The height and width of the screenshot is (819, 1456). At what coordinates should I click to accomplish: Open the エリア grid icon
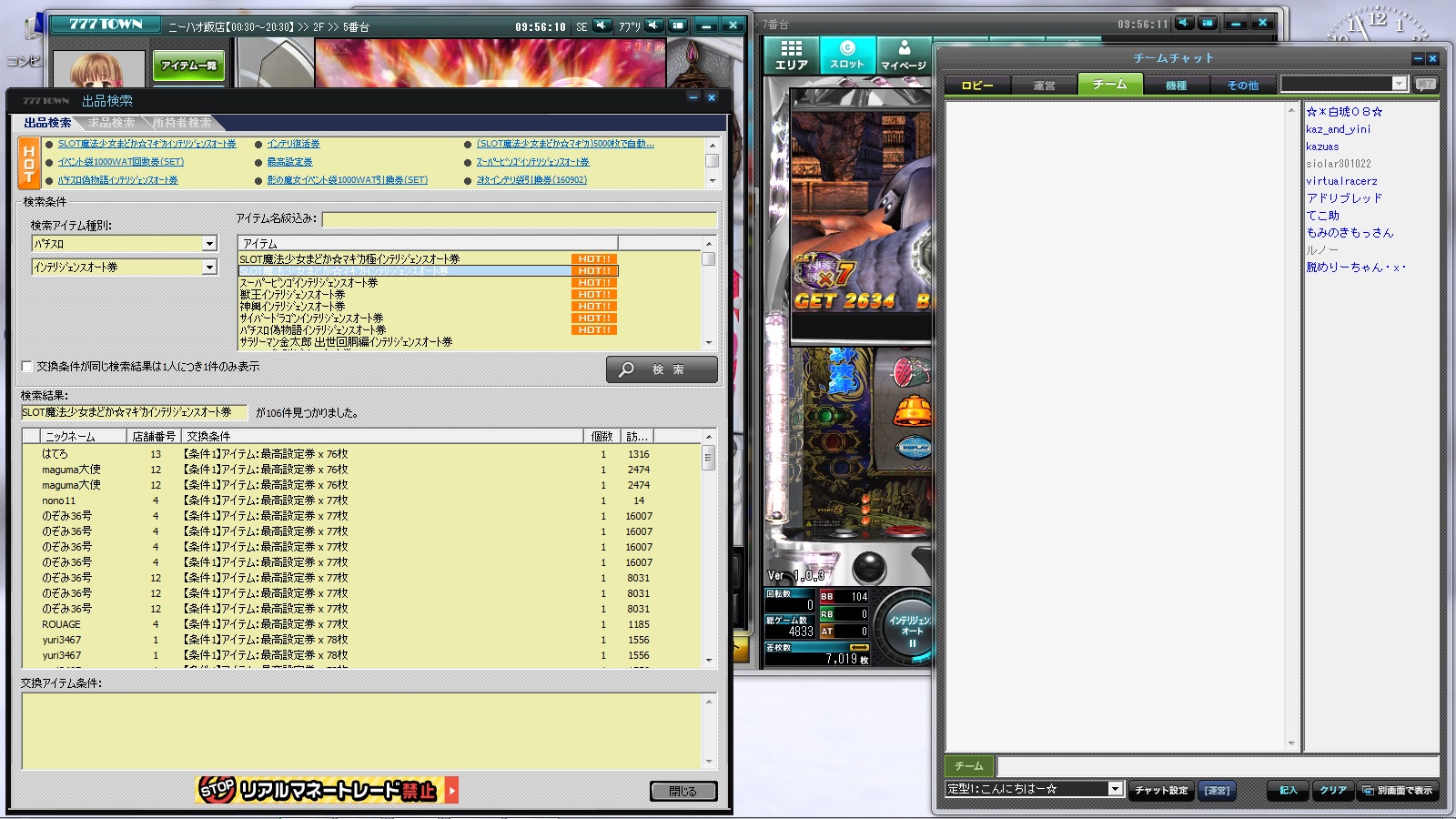coord(791,55)
